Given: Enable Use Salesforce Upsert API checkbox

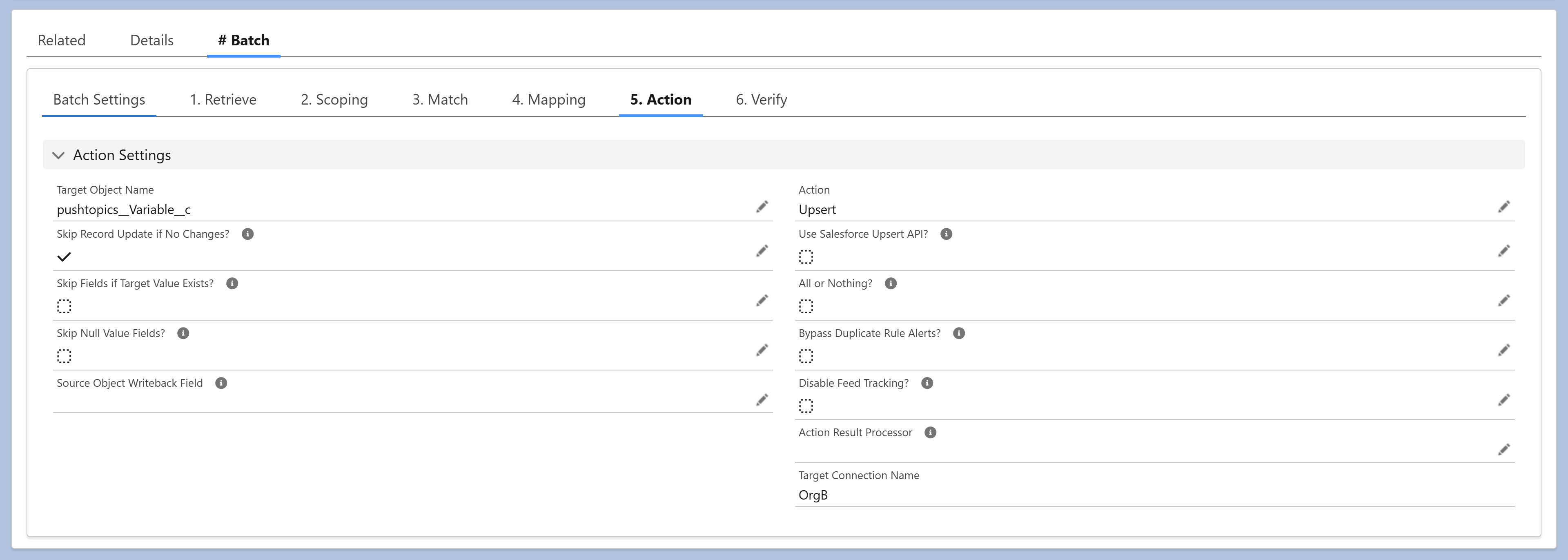Looking at the screenshot, I should tap(806, 257).
